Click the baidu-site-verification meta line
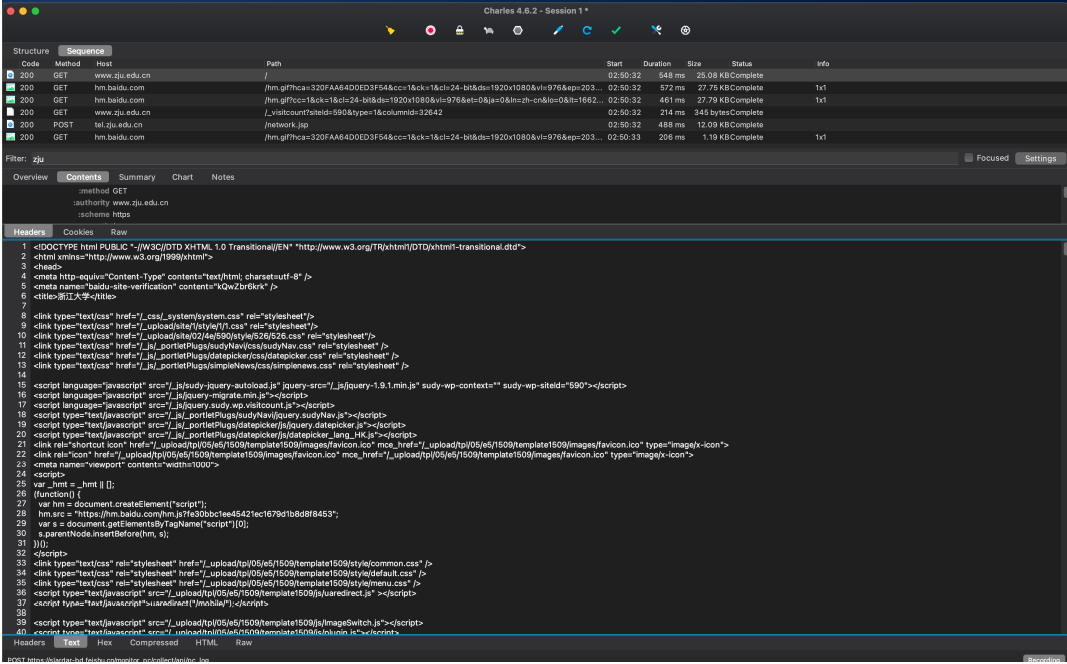Screen dimensions: 1067x664 click(155, 286)
